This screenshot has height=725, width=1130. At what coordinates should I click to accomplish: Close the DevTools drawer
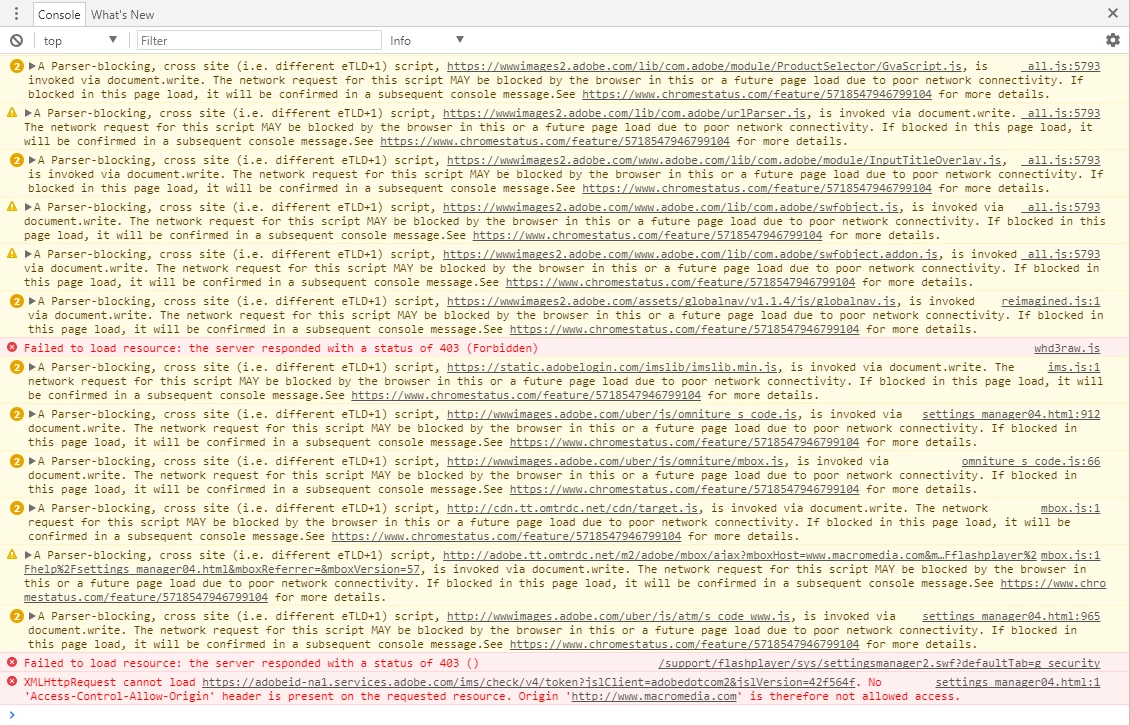coord(1113,13)
